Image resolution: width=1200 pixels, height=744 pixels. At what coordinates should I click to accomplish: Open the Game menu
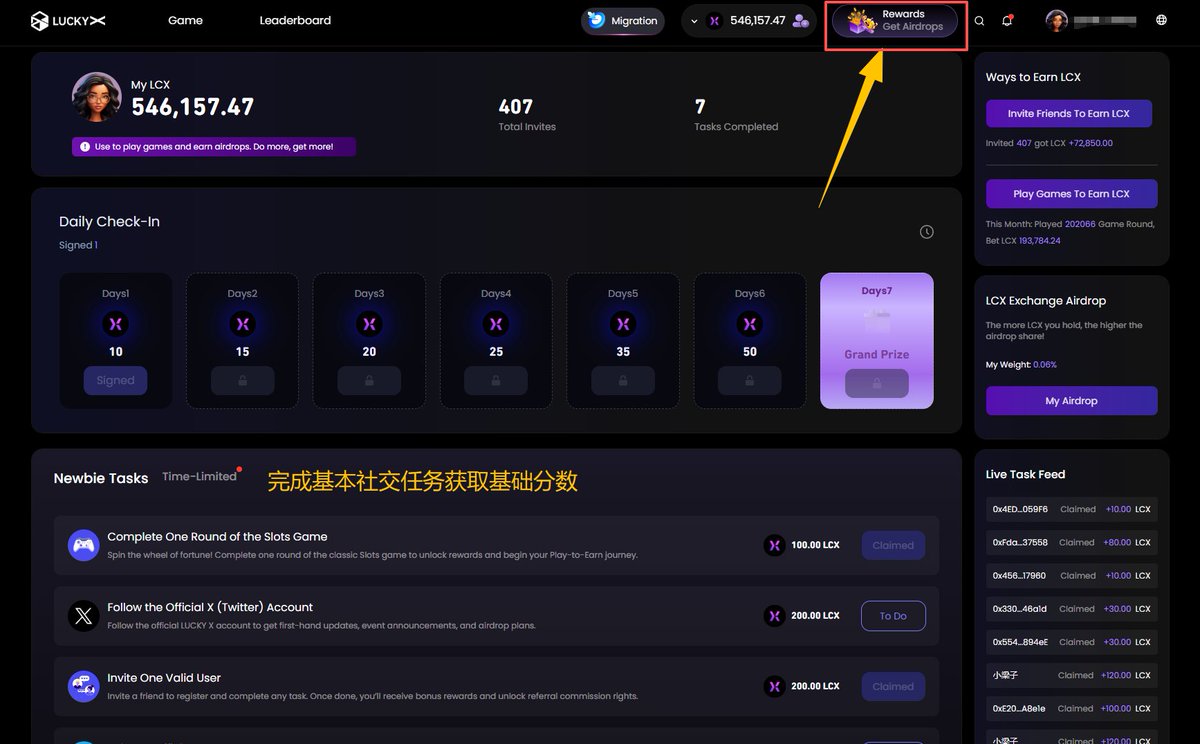(185, 20)
